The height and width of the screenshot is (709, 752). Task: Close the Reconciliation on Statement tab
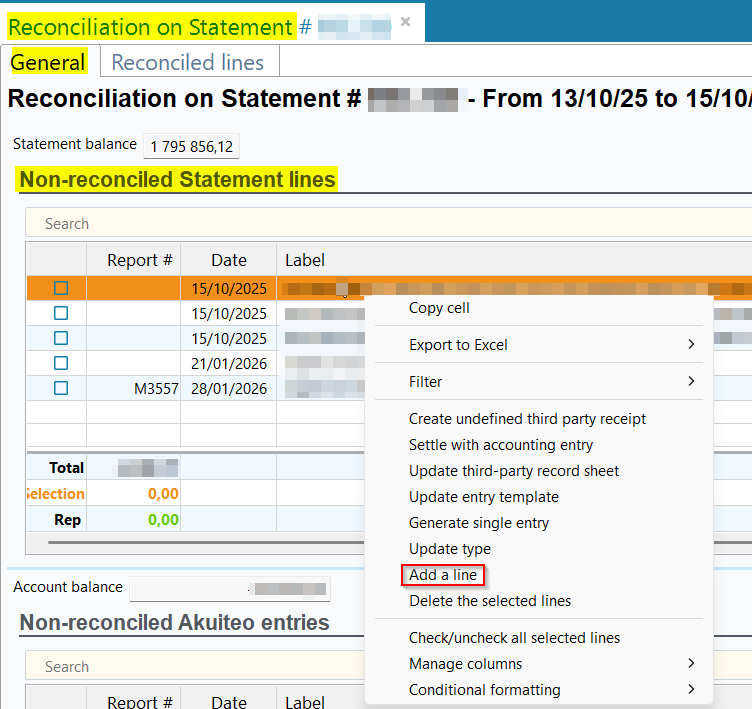pyautogui.click(x=405, y=21)
